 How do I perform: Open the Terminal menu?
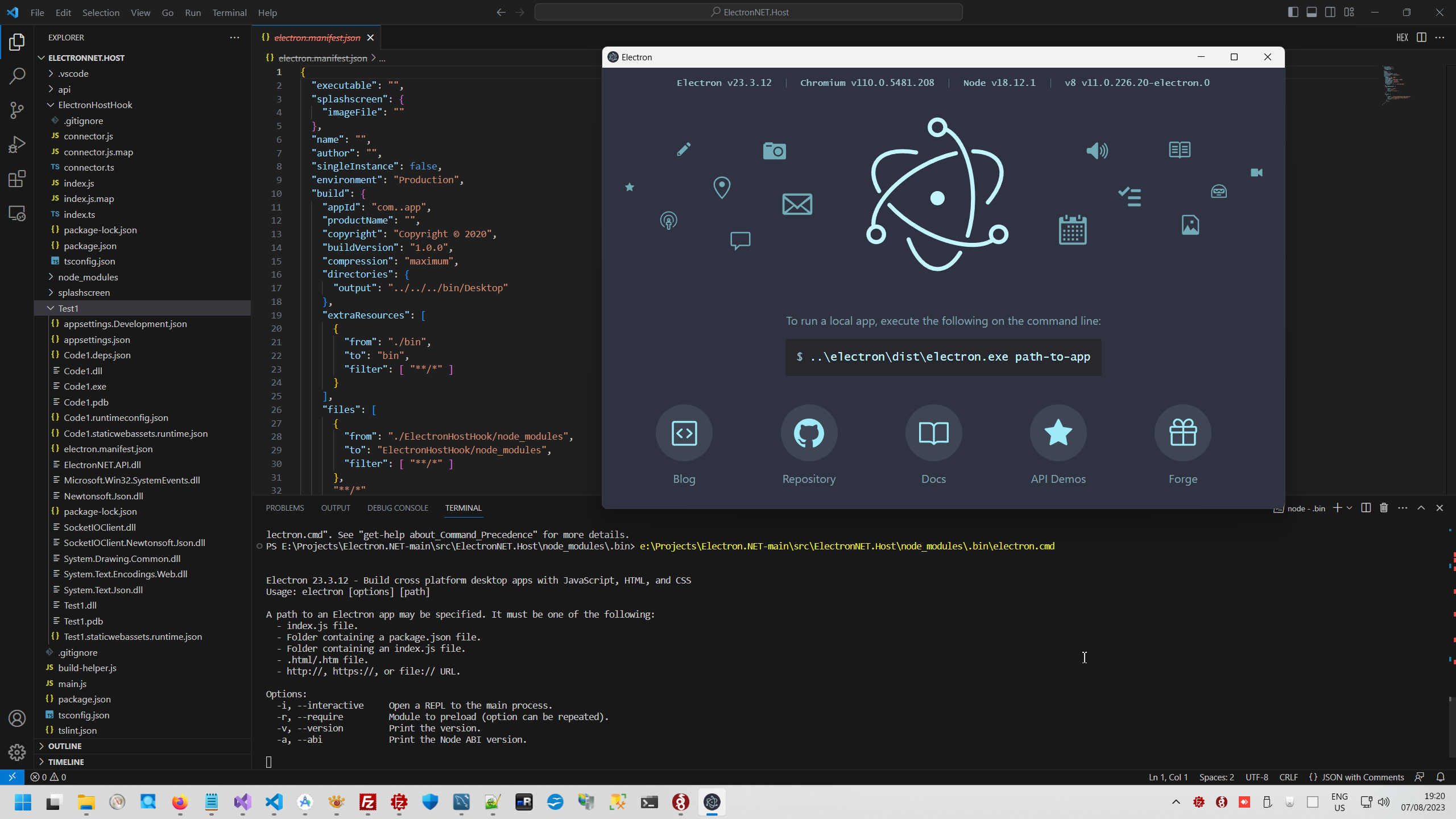click(x=229, y=13)
